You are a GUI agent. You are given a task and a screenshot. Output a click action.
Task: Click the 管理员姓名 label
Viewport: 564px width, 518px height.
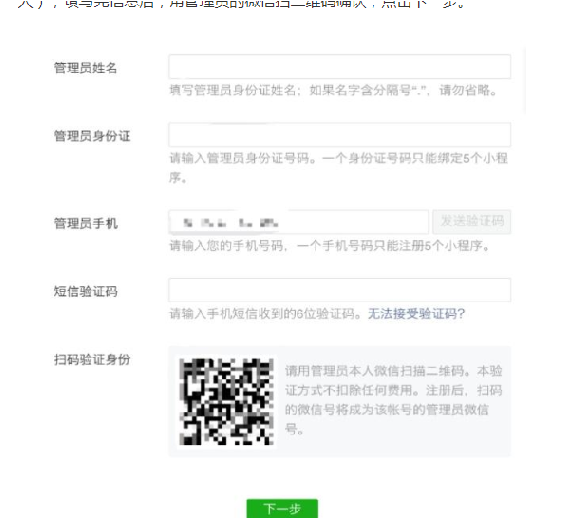pos(86,68)
